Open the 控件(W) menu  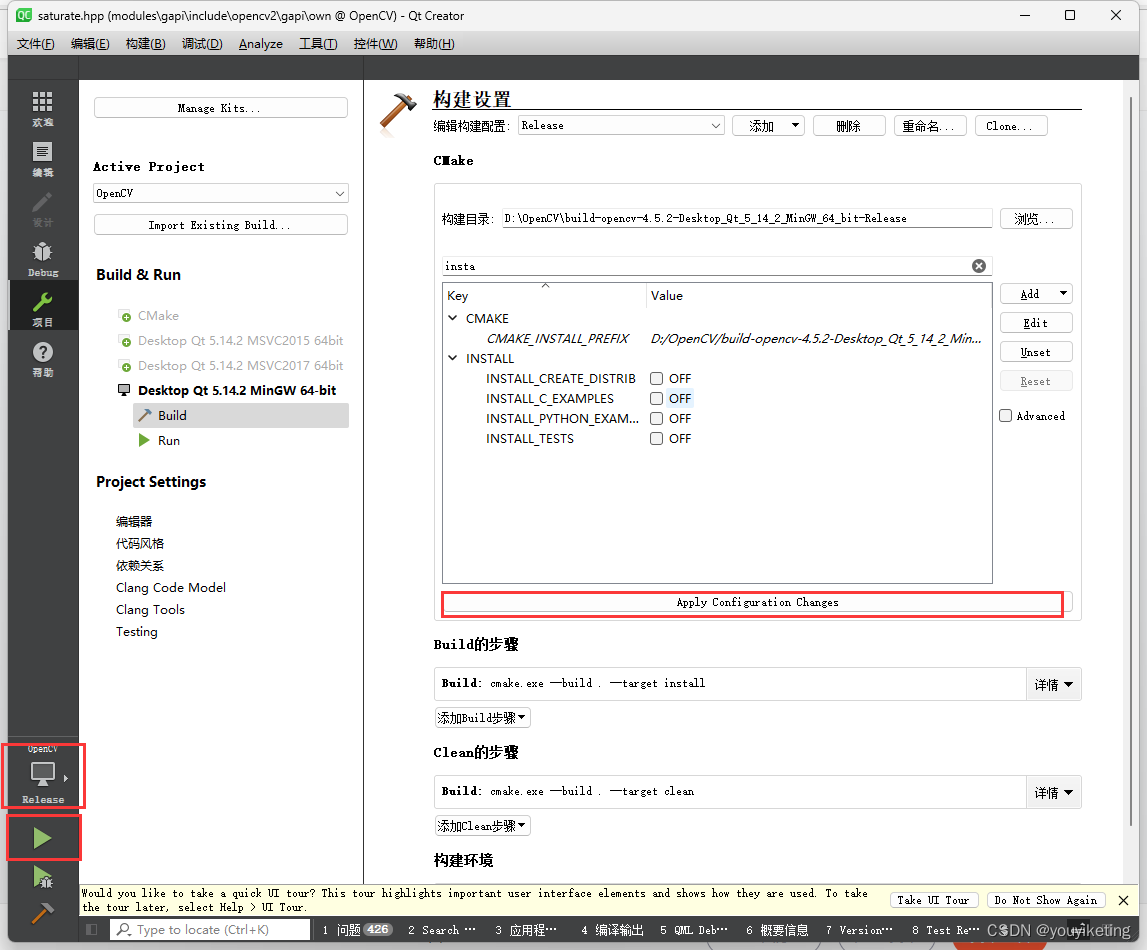375,44
